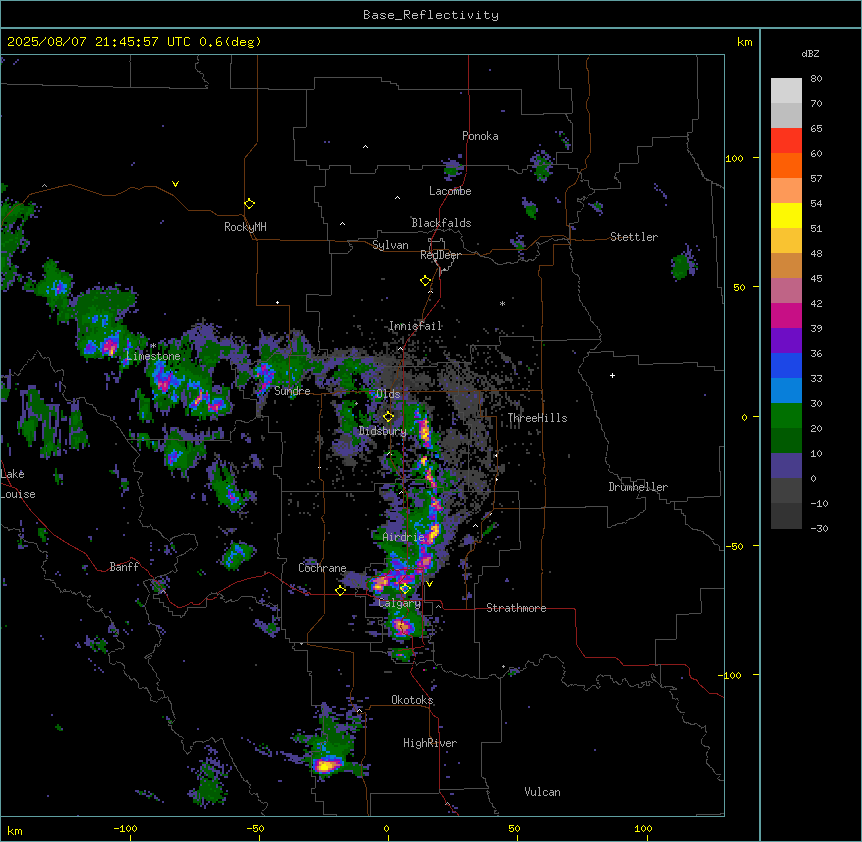Screen dimensions: 862x842
Task: Click the Lake Louise label
Action: tap(18, 484)
